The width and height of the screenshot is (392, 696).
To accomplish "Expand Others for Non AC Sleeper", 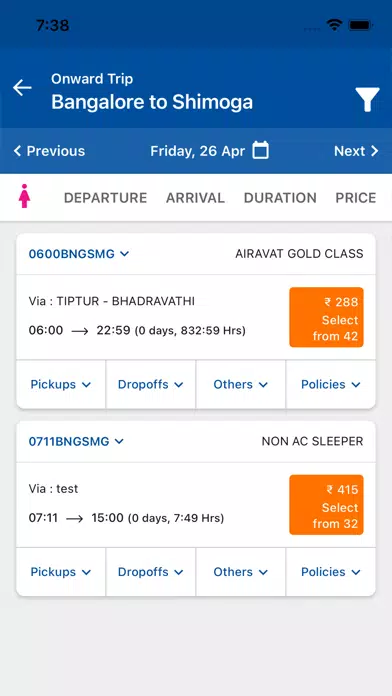I will point(241,572).
